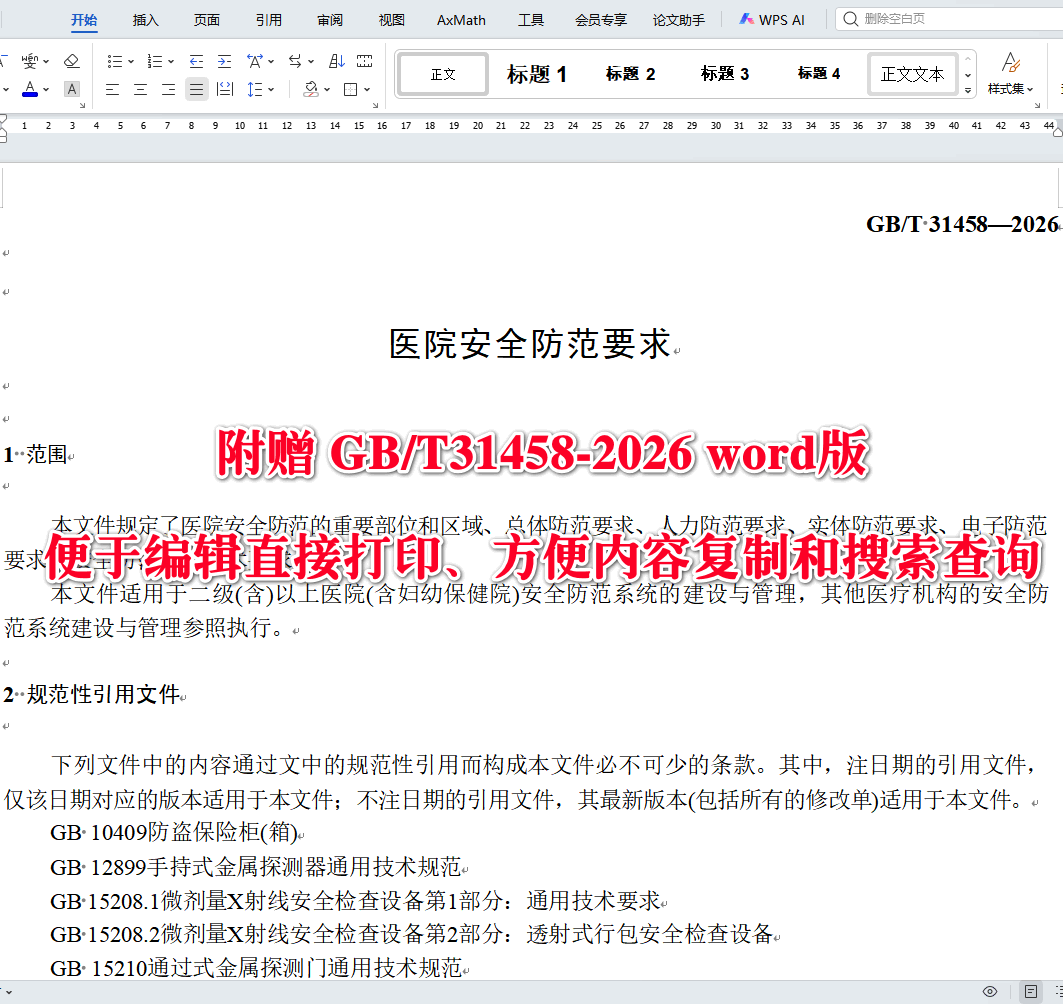Screen dimensions: 1063x1004
Task: Decrease paragraph indent
Action: coord(196,61)
